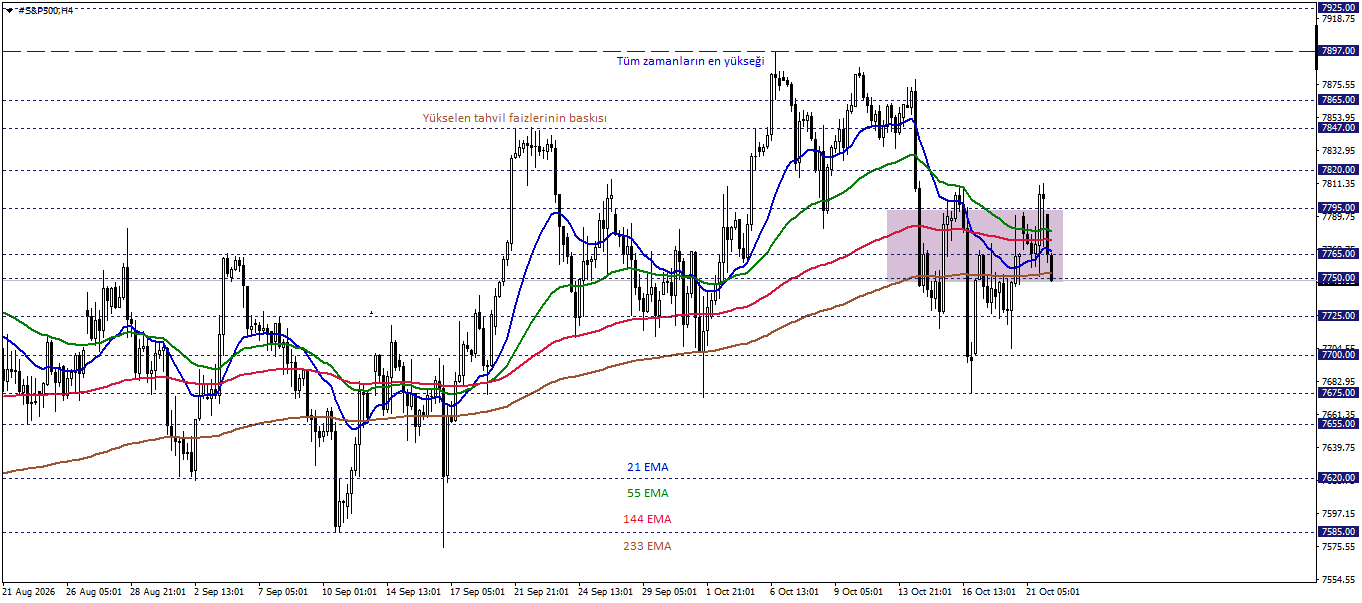Select the 7700.00 price level label

coord(1338,355)
